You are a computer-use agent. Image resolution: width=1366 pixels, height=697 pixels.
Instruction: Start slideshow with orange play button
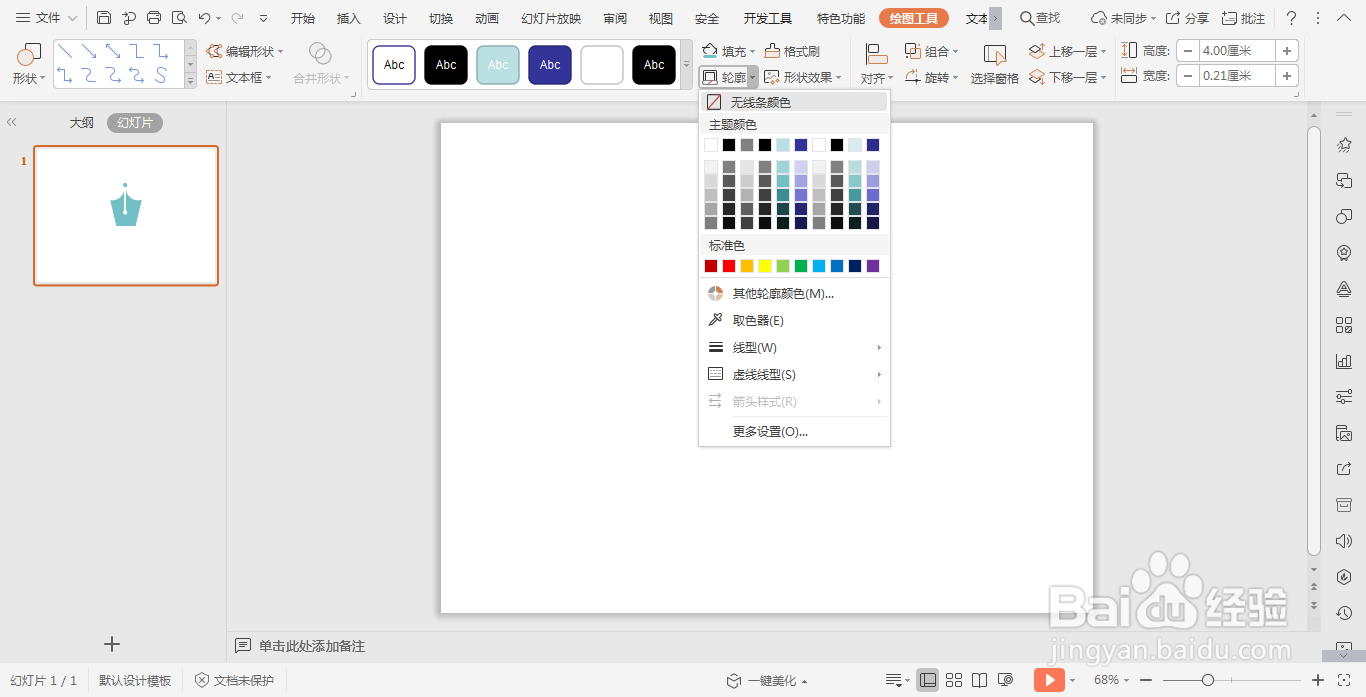tap(1049, 680)
